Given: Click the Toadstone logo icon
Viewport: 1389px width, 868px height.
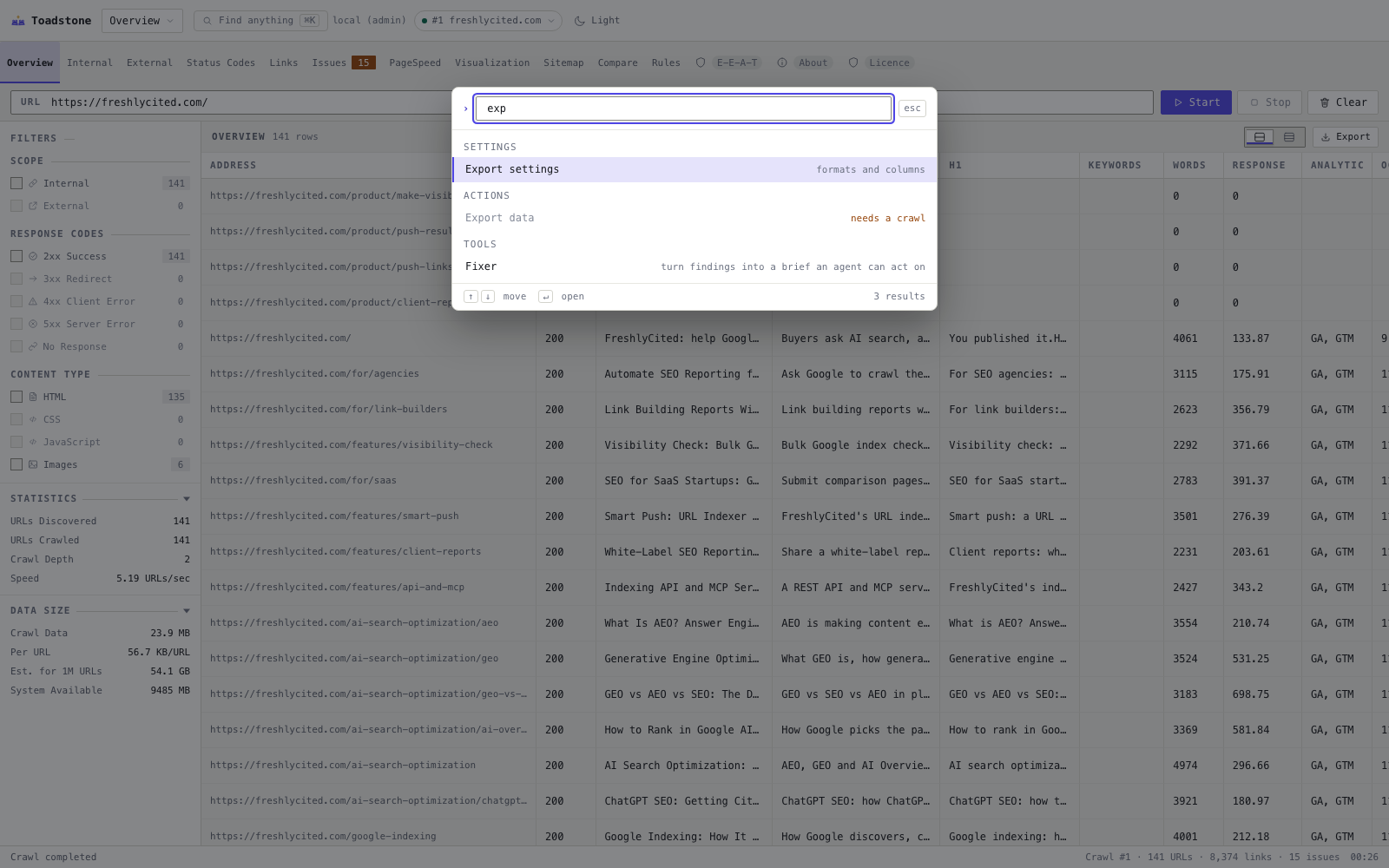Looking at the screenshot, I should [17, 21].
